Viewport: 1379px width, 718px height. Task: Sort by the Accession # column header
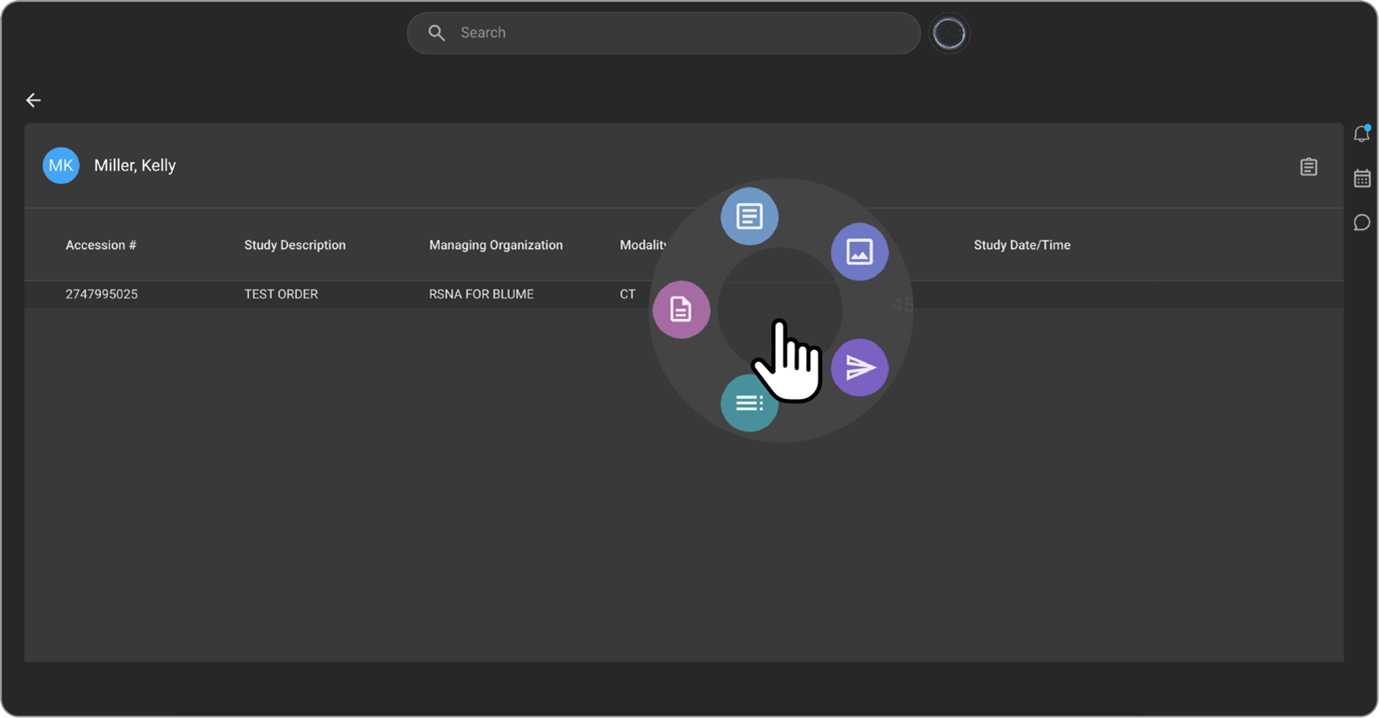[101, 245]
